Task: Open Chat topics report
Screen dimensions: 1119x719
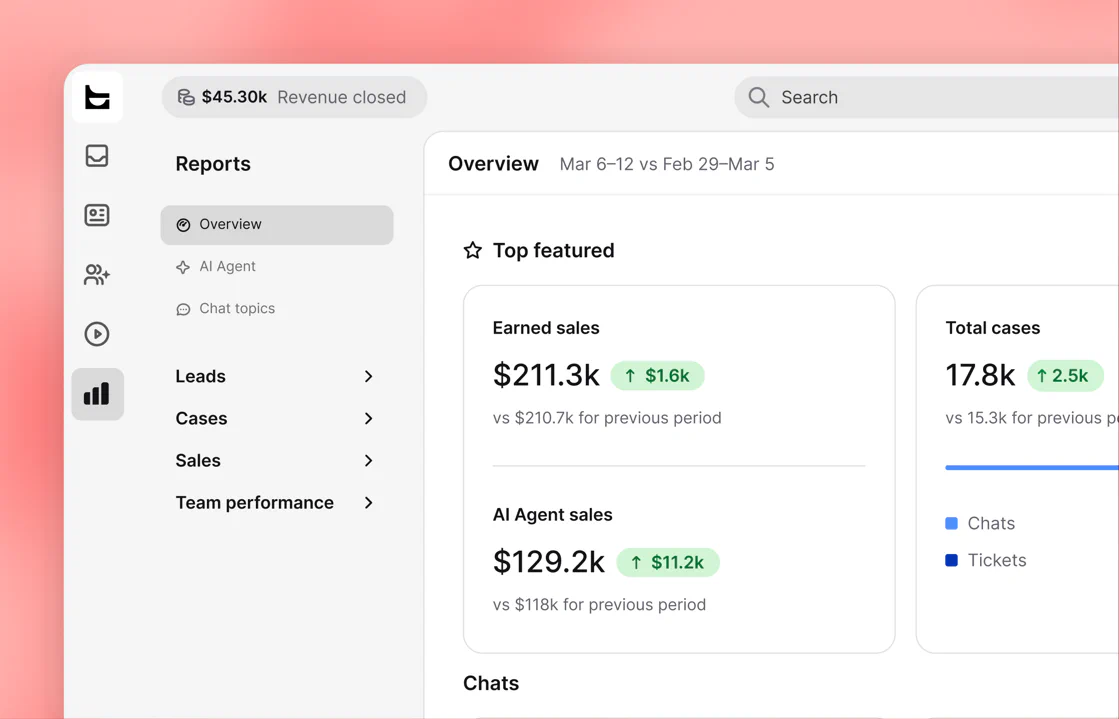Action: coord(237,308)
